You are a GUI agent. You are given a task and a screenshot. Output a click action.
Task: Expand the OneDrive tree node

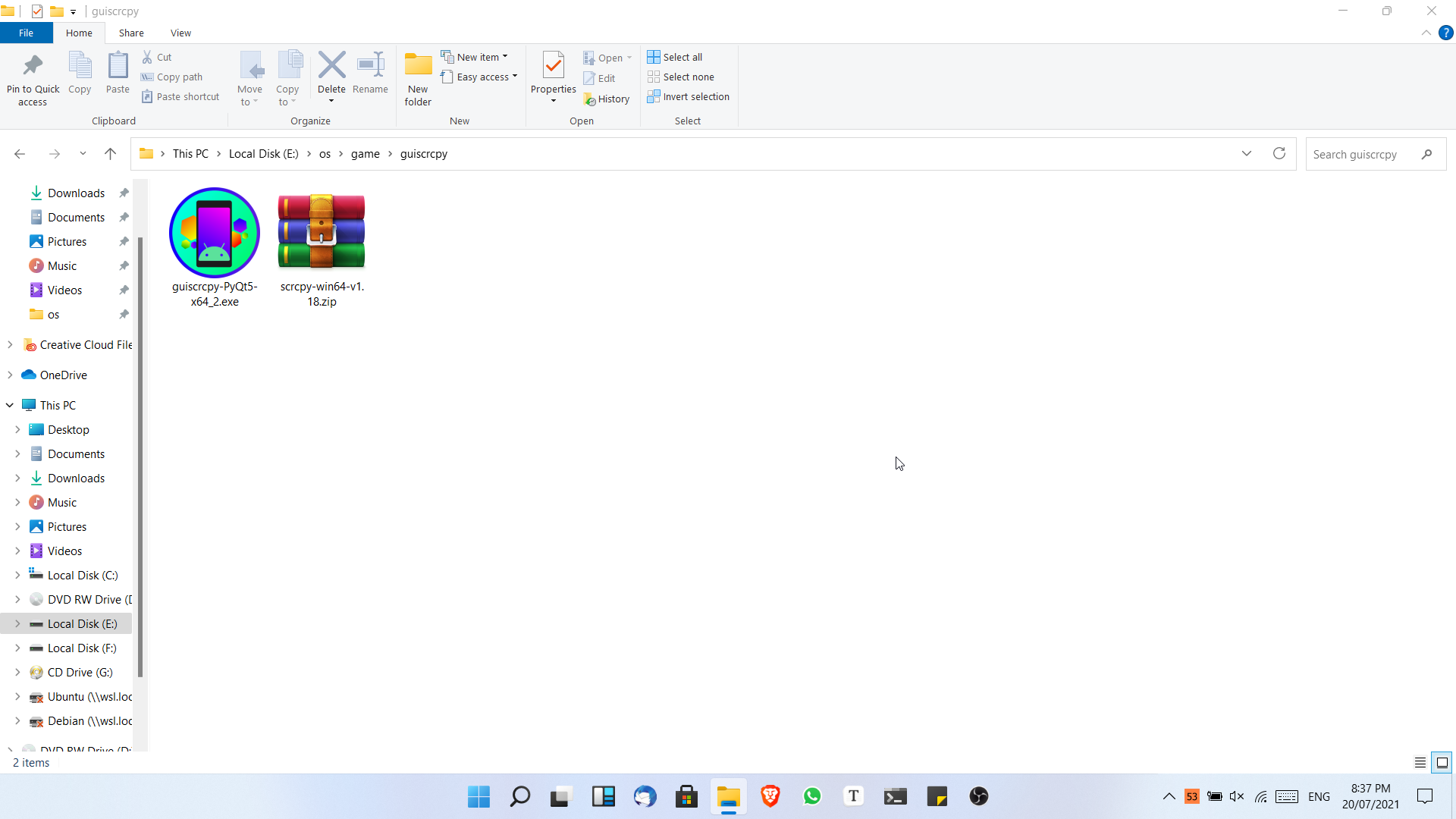(x=10, y=375)
